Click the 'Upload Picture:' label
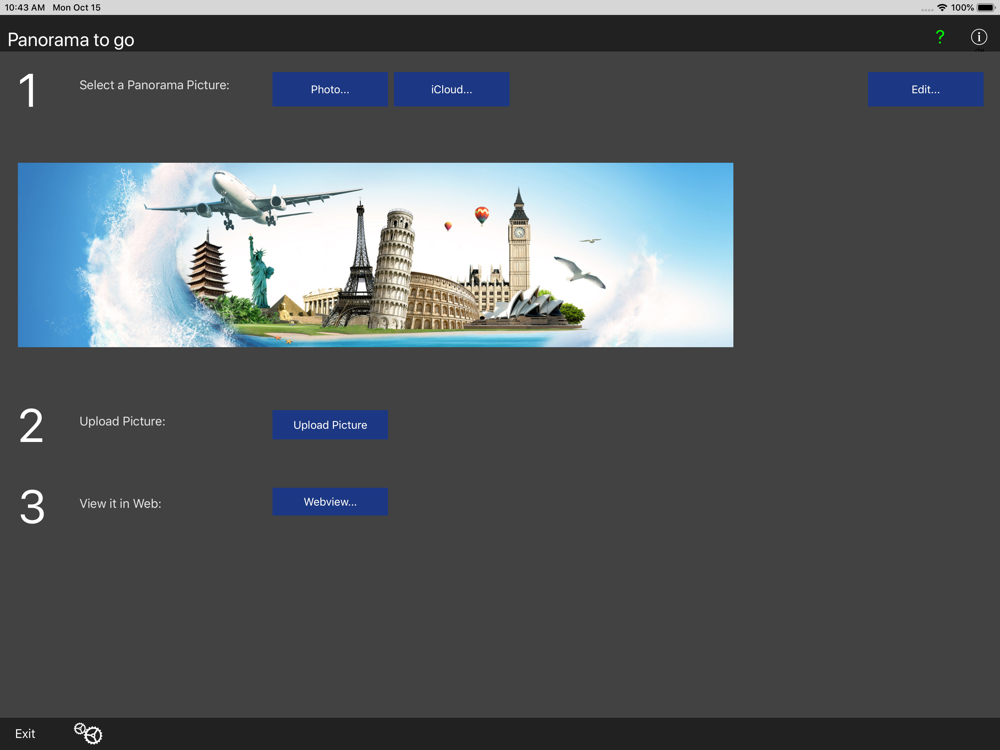Screen dimensions: 1000x750 pyautogui.click(x=122, y=422)
